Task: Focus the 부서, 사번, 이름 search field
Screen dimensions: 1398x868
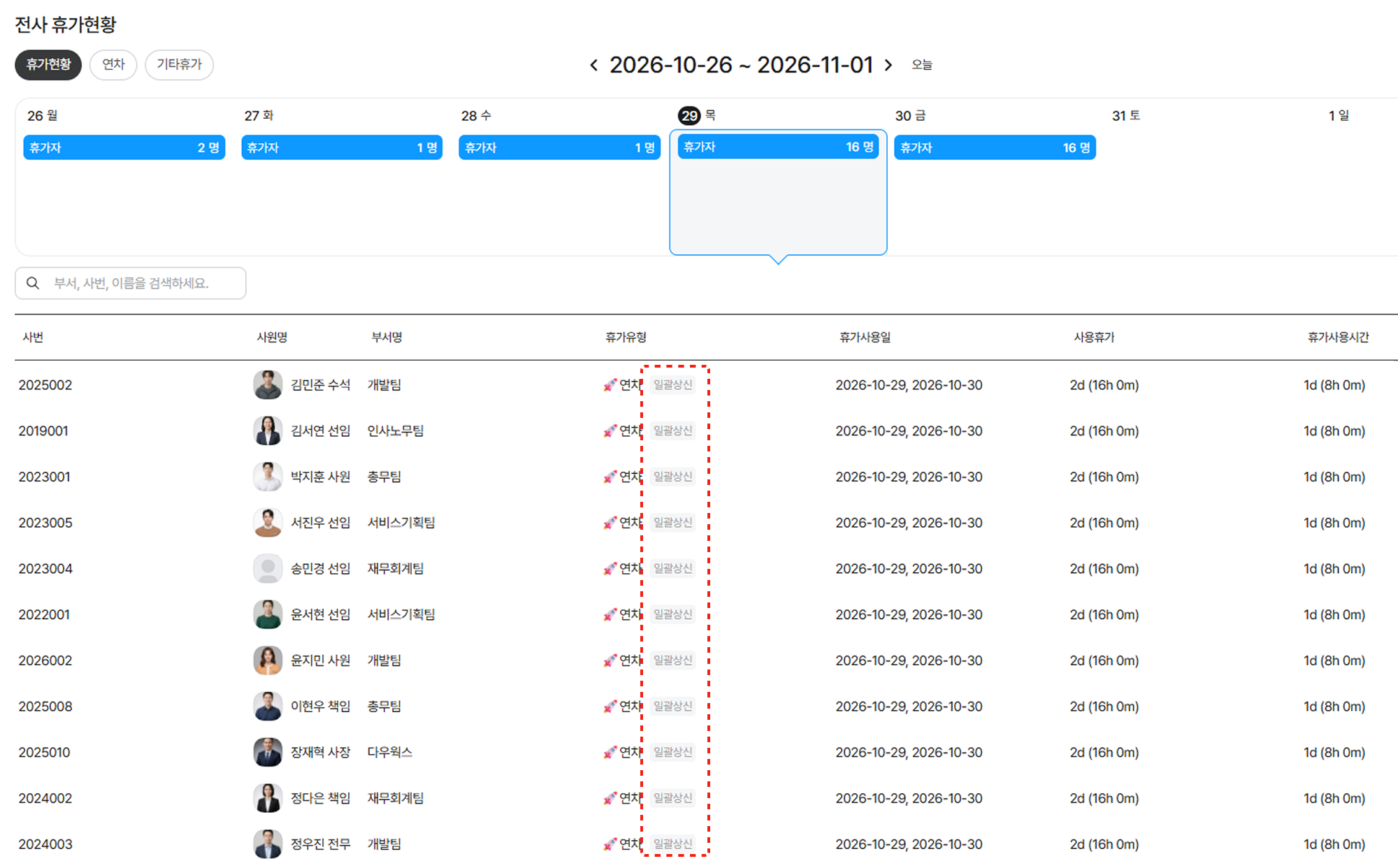Action: (131, 283)
